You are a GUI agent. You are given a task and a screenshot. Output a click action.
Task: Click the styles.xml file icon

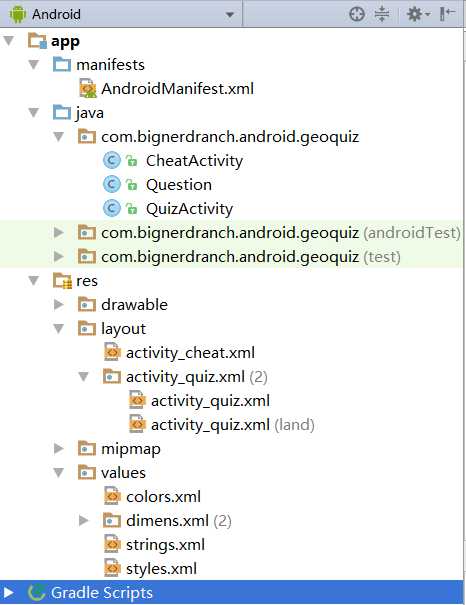point(112,568)
